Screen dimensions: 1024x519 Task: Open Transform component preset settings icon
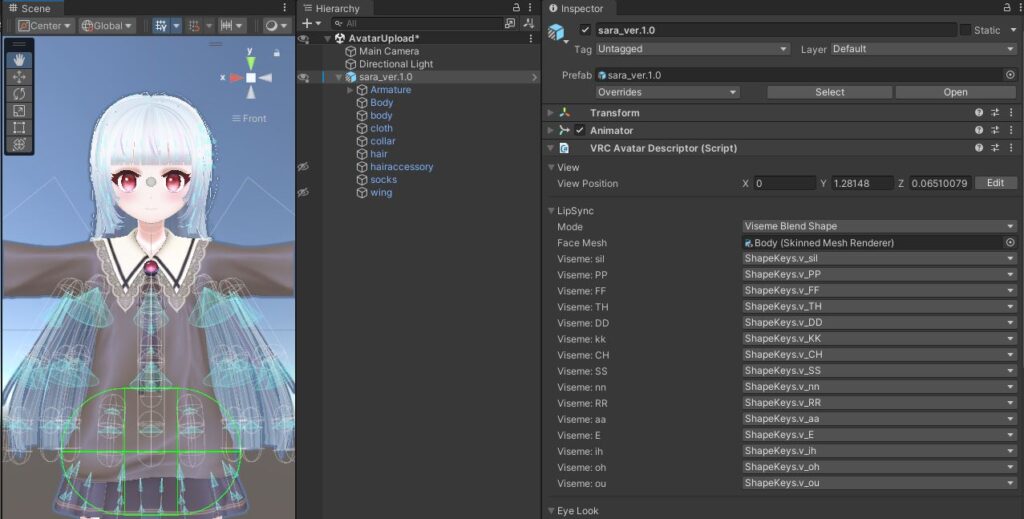[995, 113]
